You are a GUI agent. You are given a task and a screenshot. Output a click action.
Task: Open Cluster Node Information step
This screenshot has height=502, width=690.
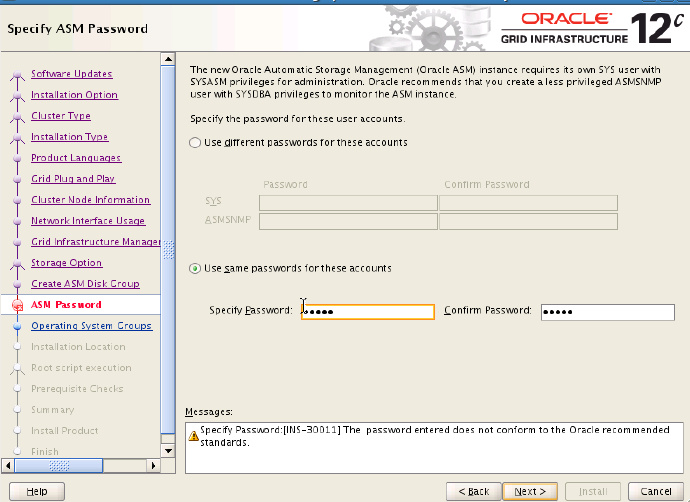91,200
